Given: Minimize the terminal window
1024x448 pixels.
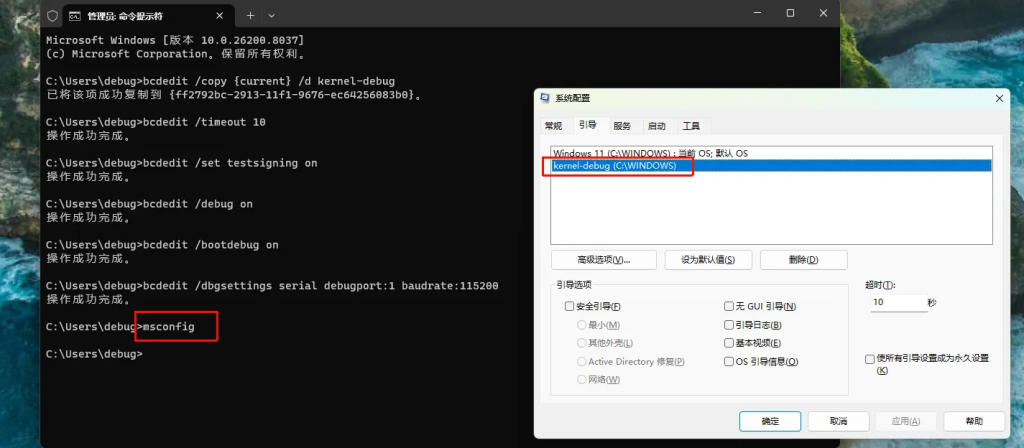Looking at the screenshot, I should click(x=758, y=13).
